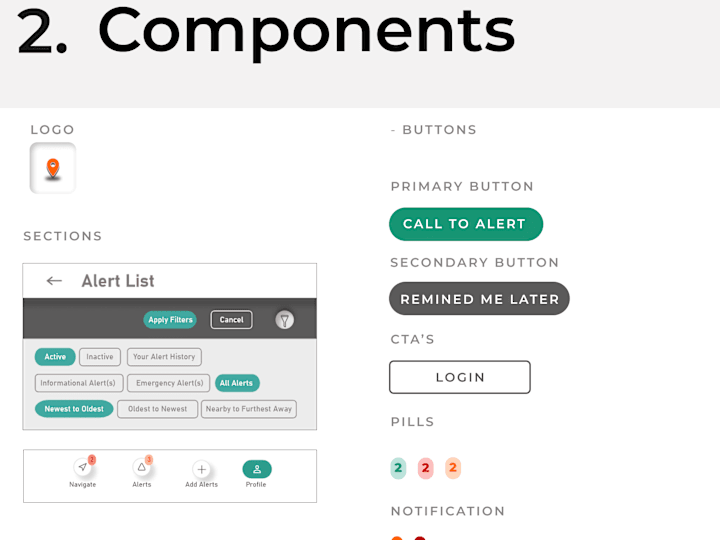Toggle the Inactive filter chip
This screenshot has width=720, height=540.
[x=100, y=357]
